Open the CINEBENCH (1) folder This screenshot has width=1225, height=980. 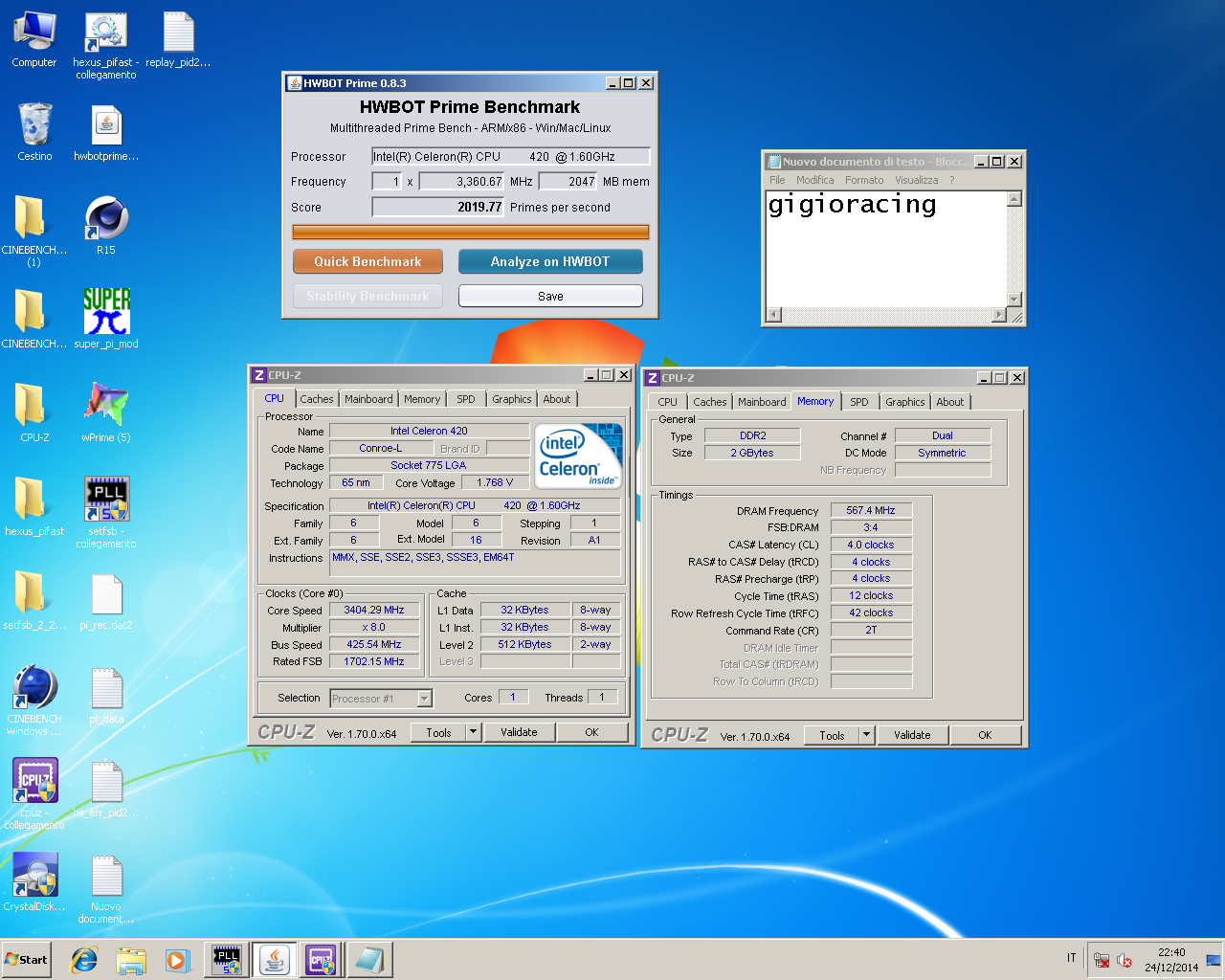click(x=34, y=230)
